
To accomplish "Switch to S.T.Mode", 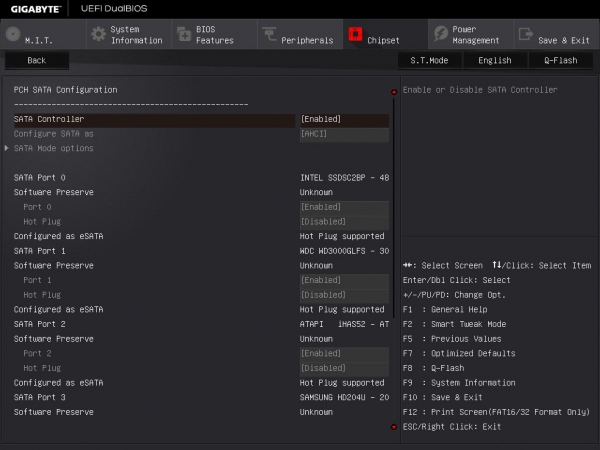I will click(x=429, y=60).
